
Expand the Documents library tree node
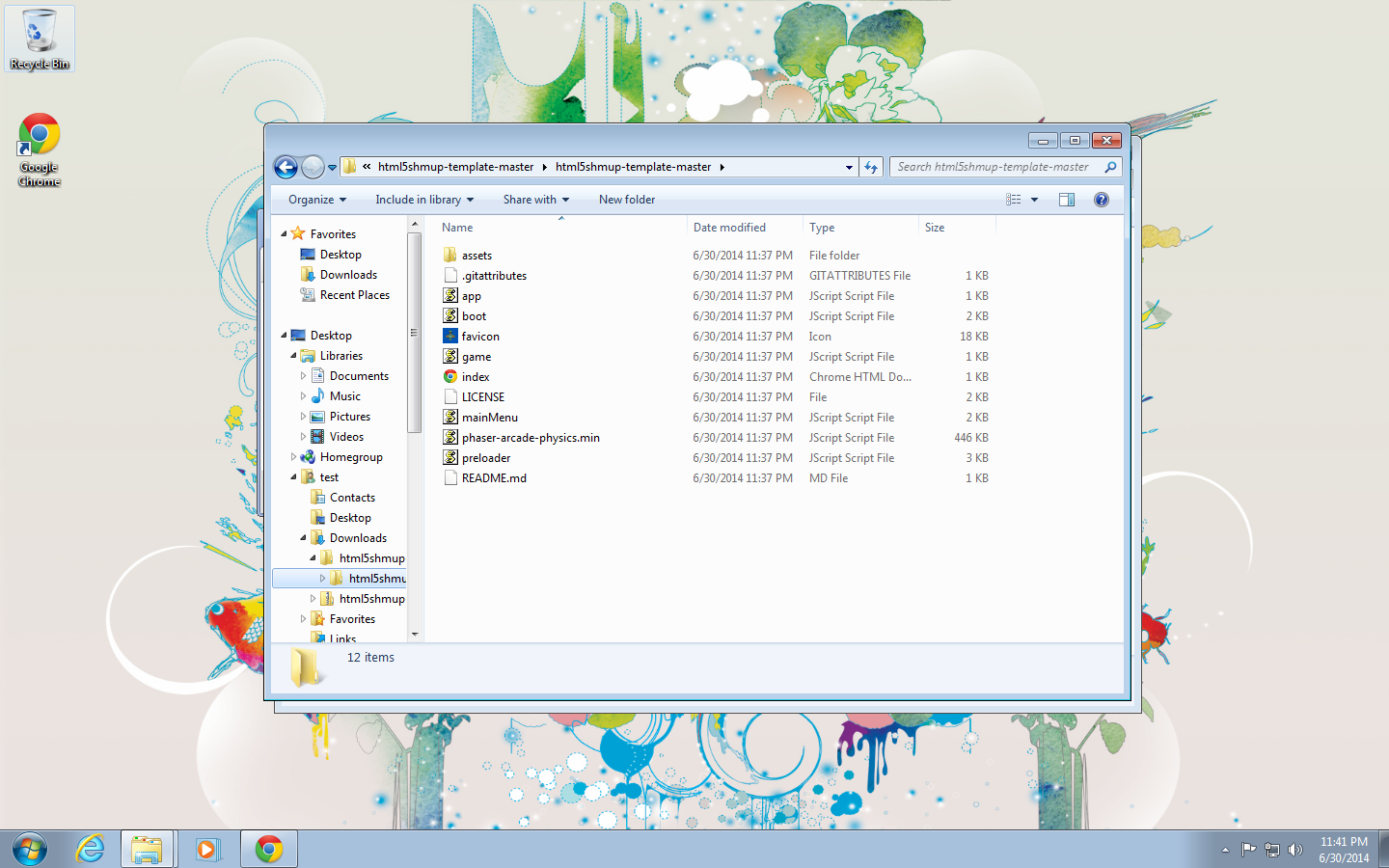[303, 376]
